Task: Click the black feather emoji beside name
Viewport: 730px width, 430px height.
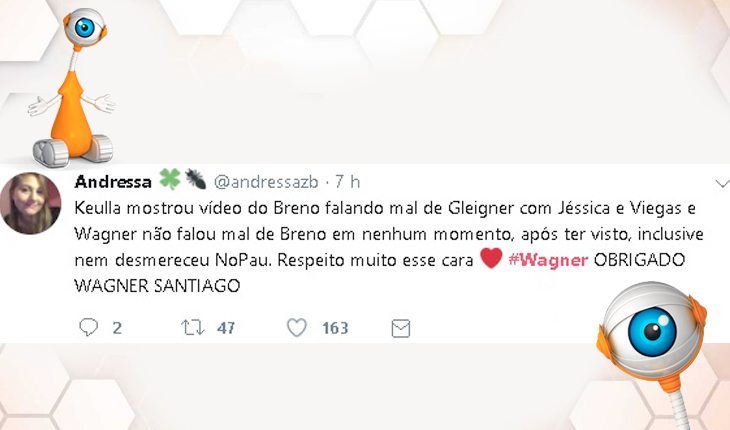Action: pyautogui.click(x=196, y=179)
